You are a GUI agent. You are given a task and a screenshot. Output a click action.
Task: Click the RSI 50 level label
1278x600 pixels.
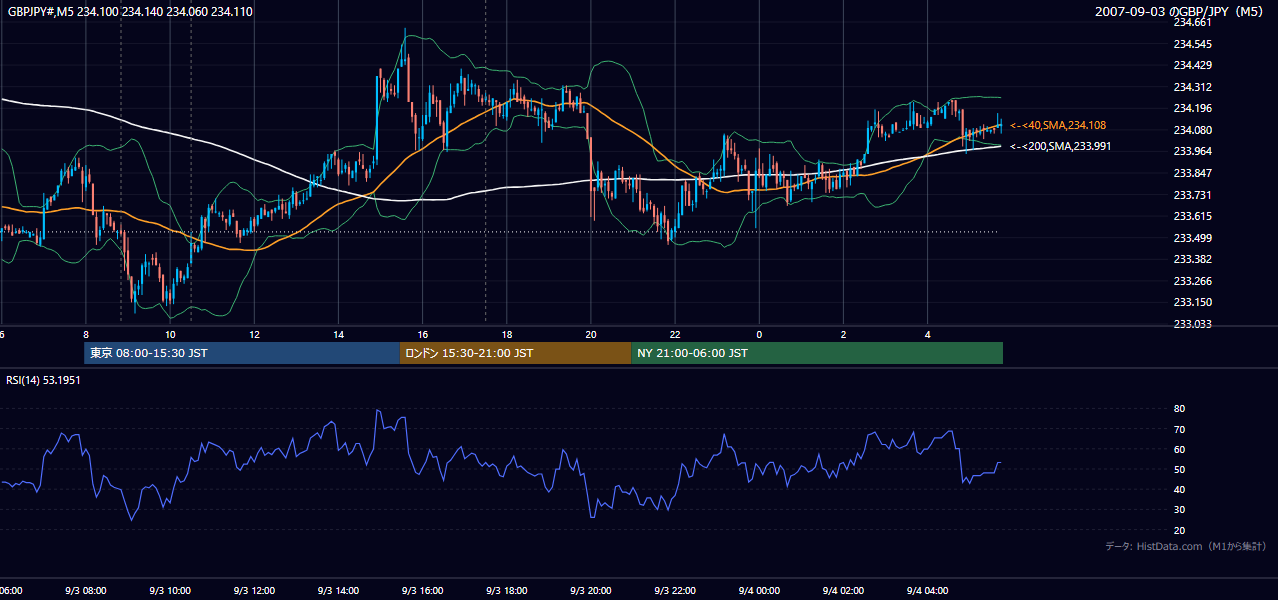[1179, 469]
